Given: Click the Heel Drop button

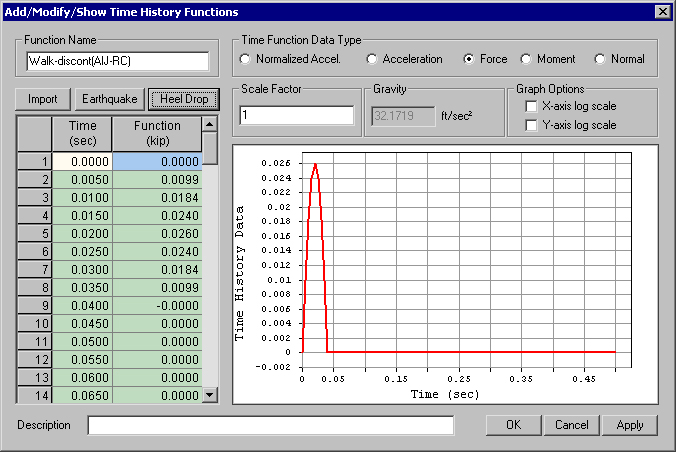Looking at the screenshot, I should click(x=184, y=99).
